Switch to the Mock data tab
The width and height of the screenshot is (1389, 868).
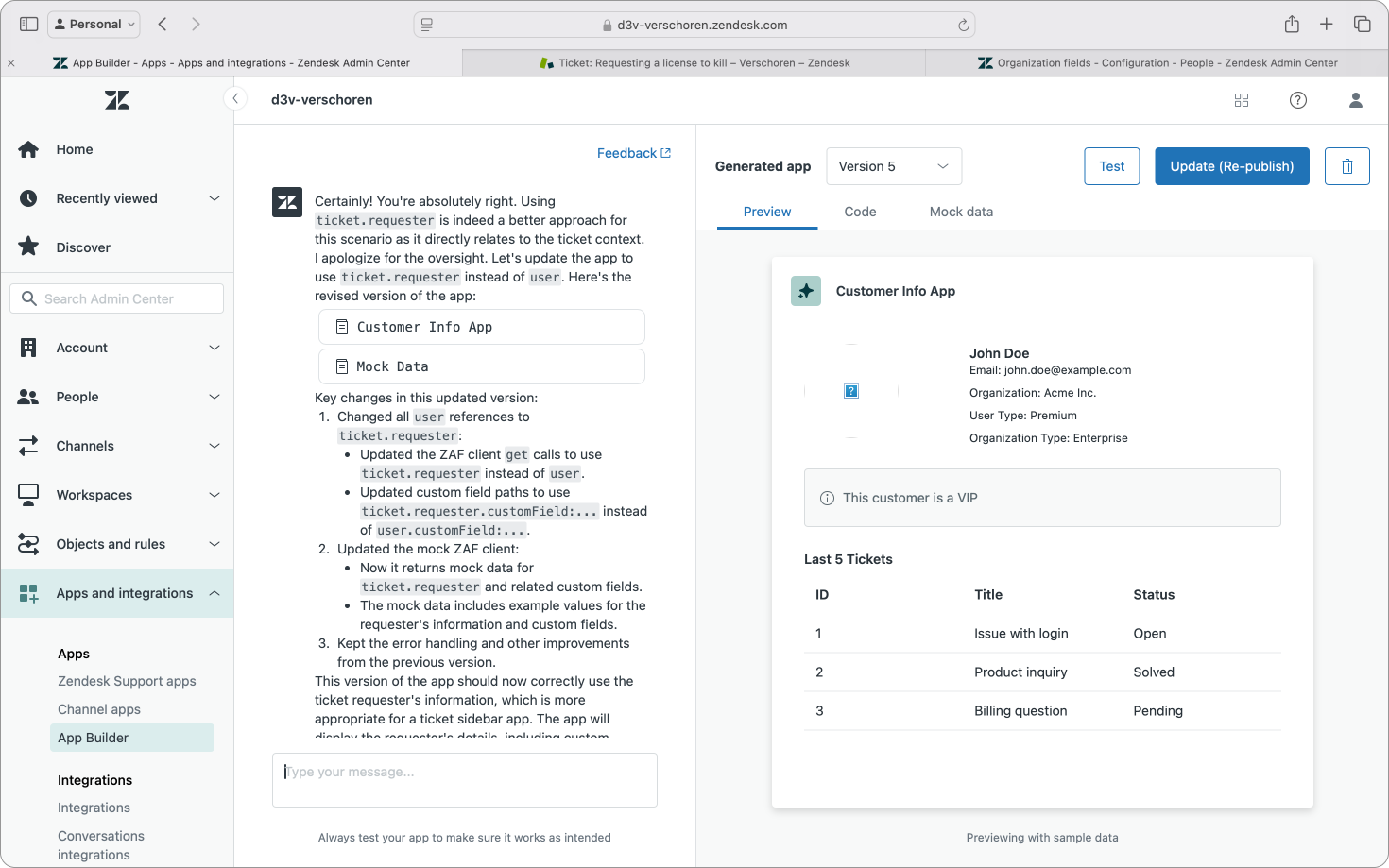[x=961, y=212]
